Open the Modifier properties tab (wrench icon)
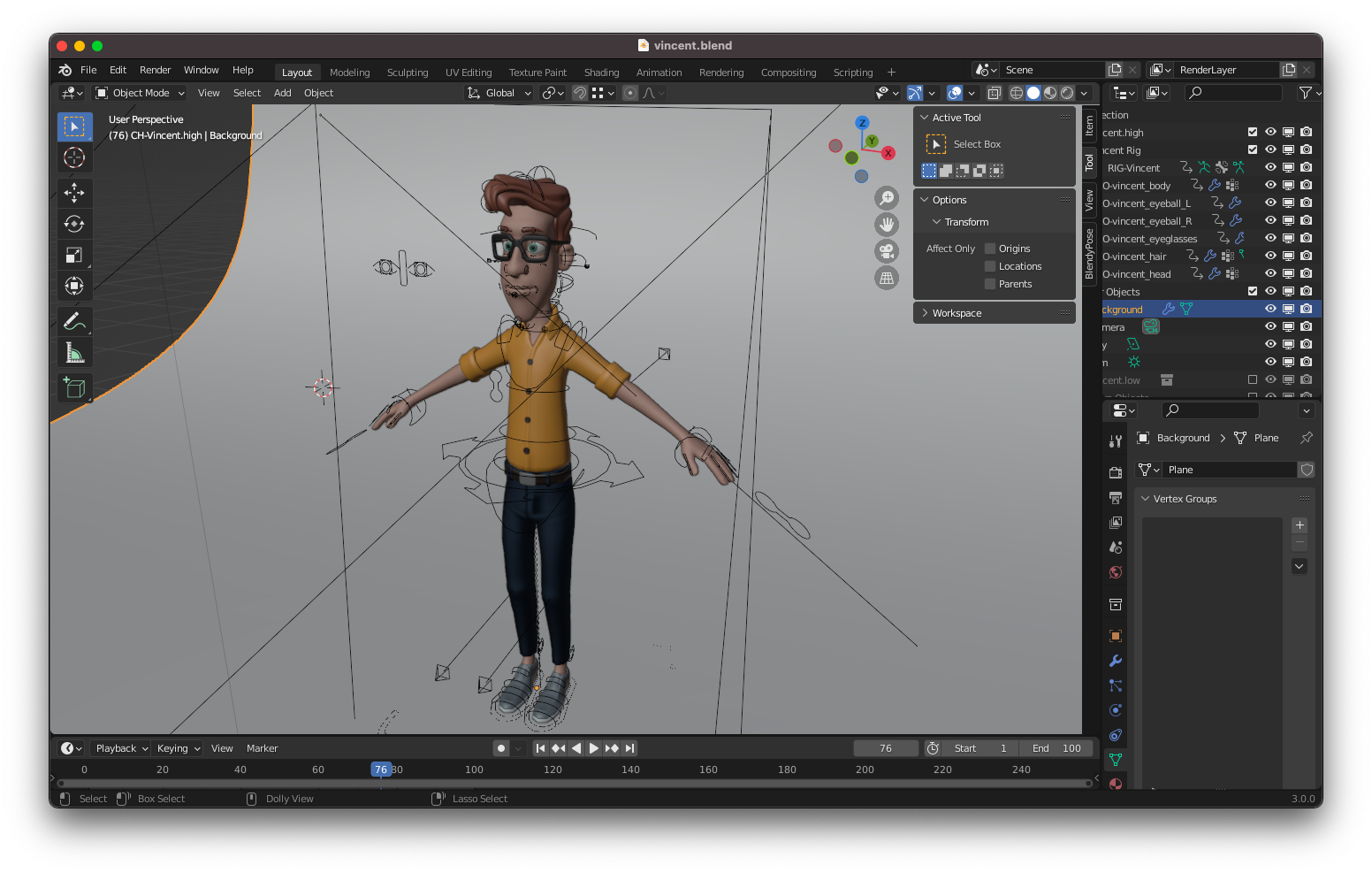1372x873 pixels. [1116, 661]
